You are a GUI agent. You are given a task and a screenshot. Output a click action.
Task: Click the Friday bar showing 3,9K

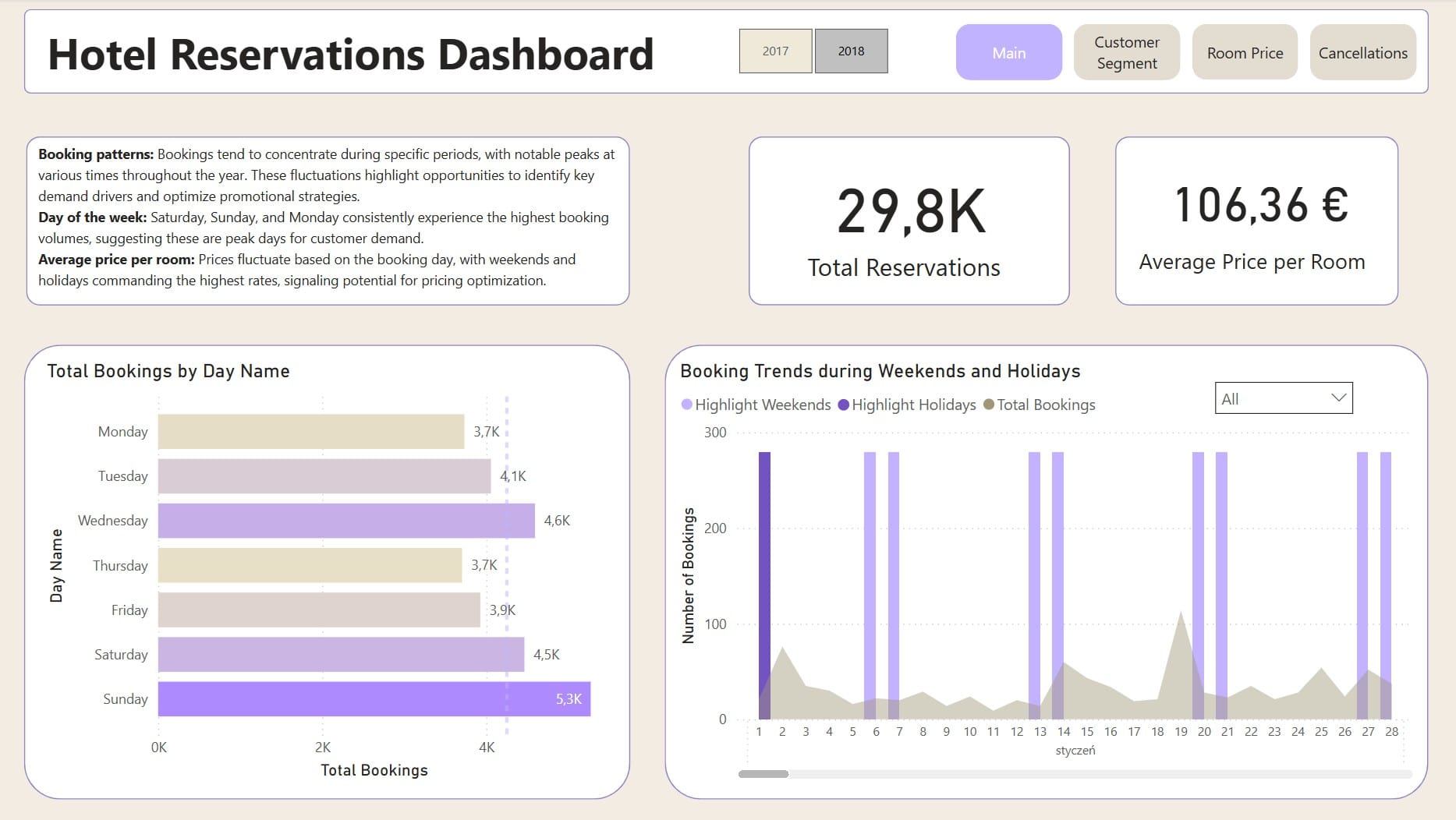pyautogui.click(x=319, y=610)
